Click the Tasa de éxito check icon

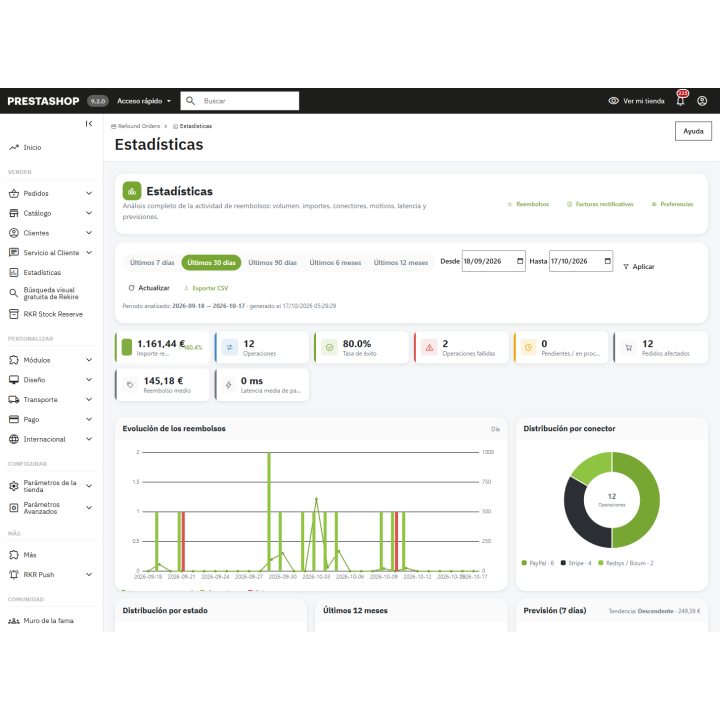click(329, 348)
